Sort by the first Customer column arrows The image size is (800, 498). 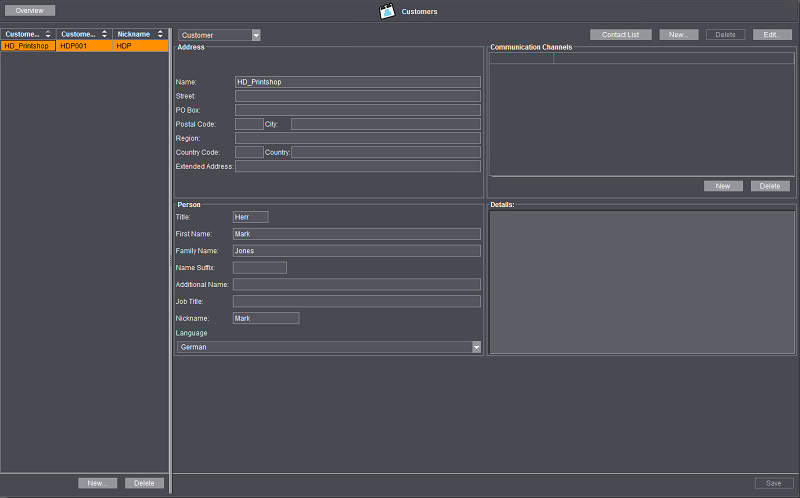coord(48,34)
